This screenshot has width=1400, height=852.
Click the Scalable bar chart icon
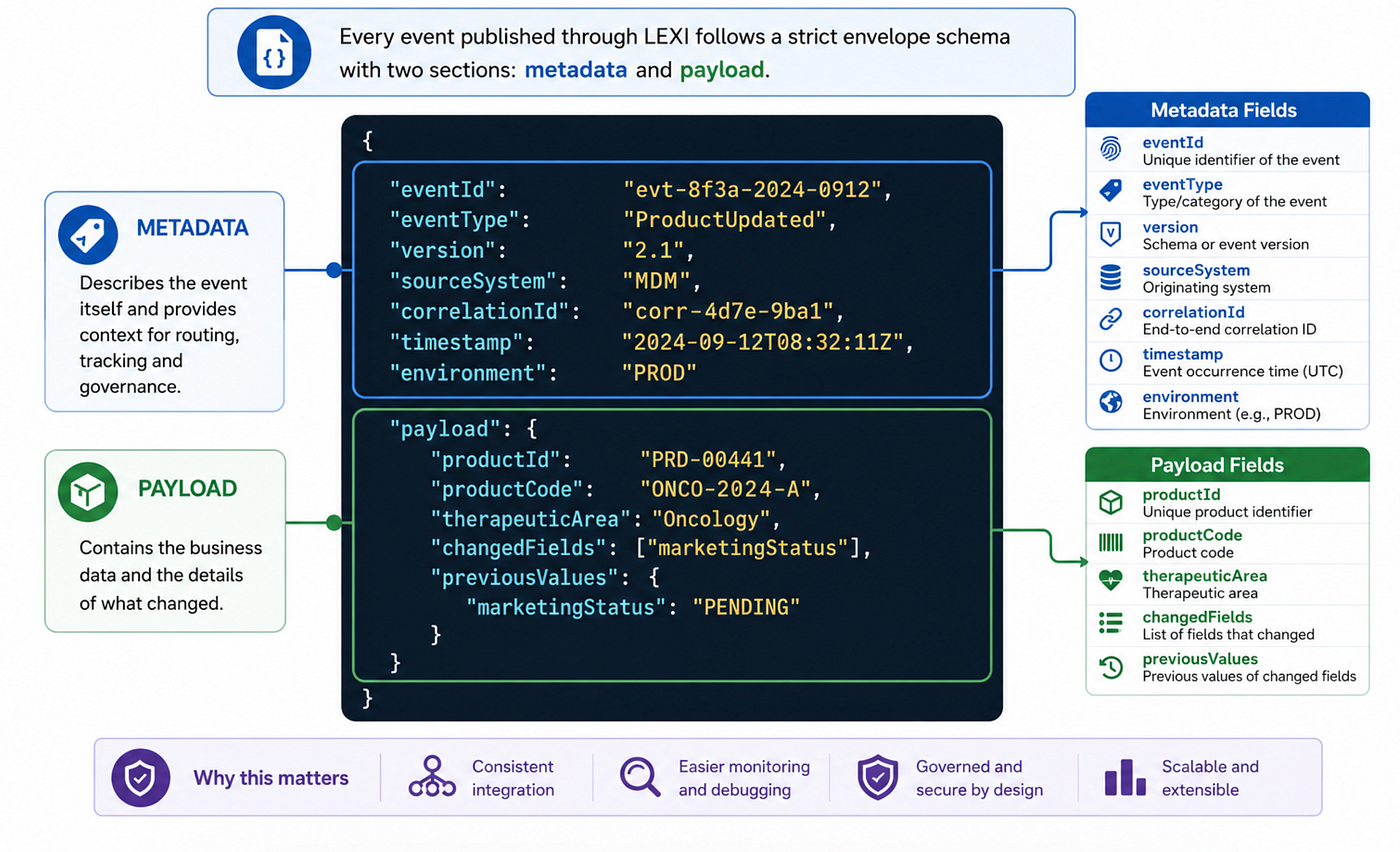click(1124, 777)
